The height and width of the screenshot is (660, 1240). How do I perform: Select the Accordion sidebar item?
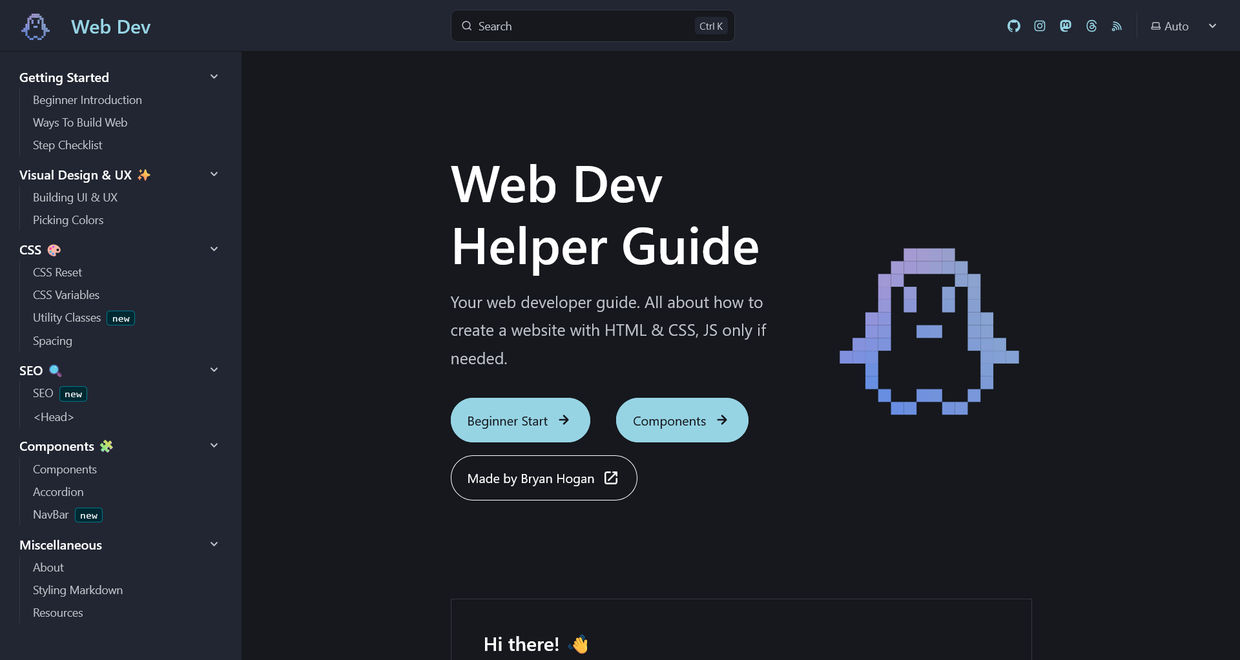click(x=58, y=492)
